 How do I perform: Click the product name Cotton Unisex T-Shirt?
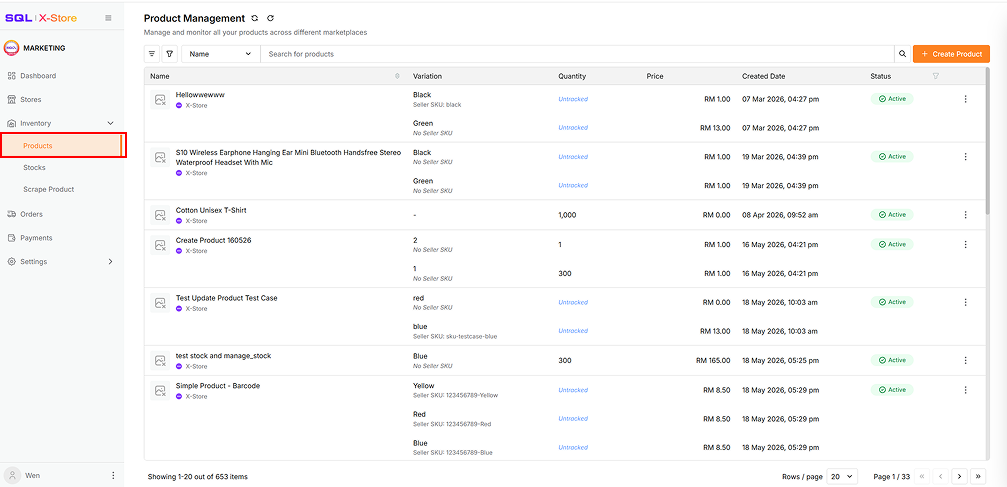[x=211, y=210]
